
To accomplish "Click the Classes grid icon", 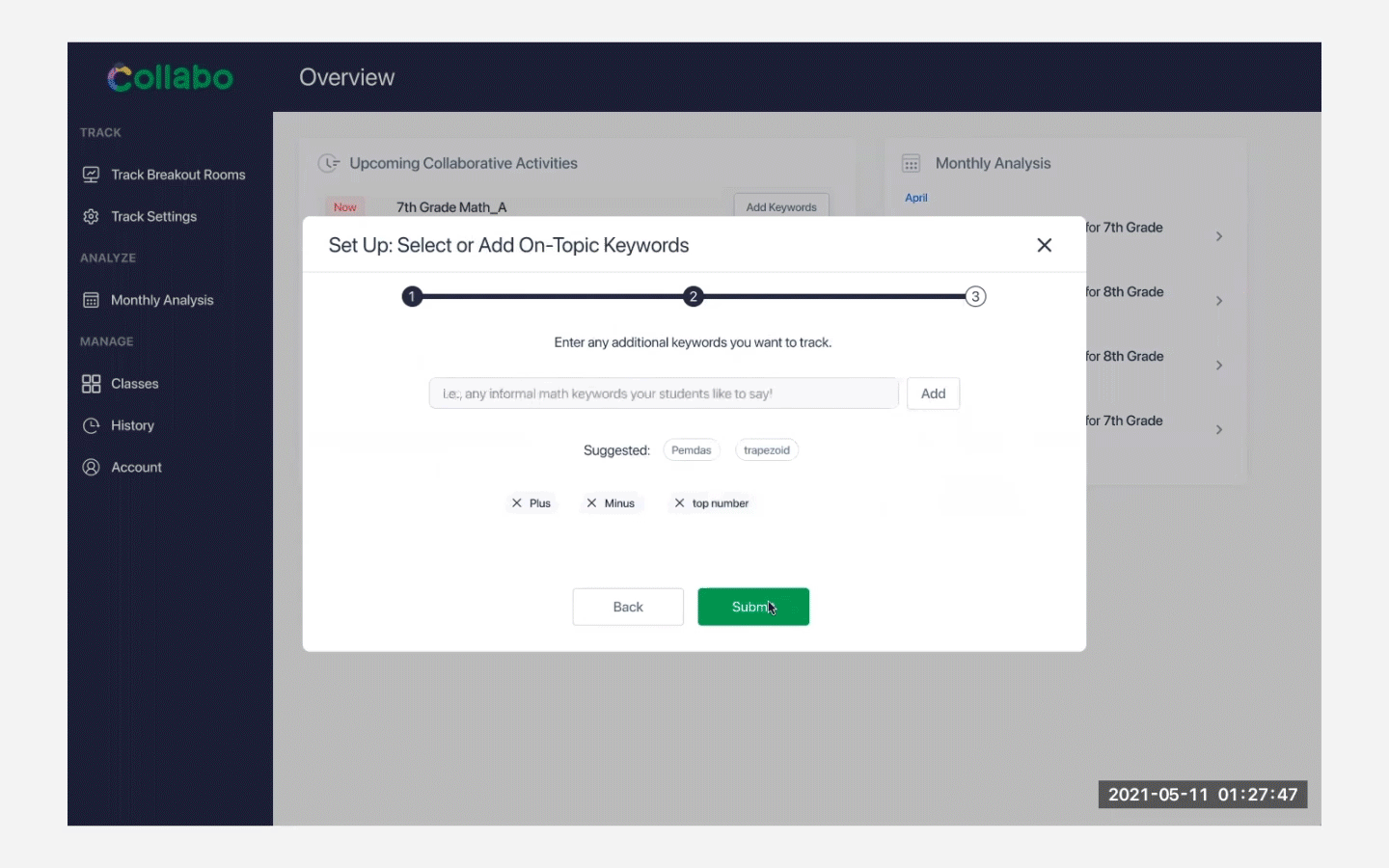I will pos(91,384).
